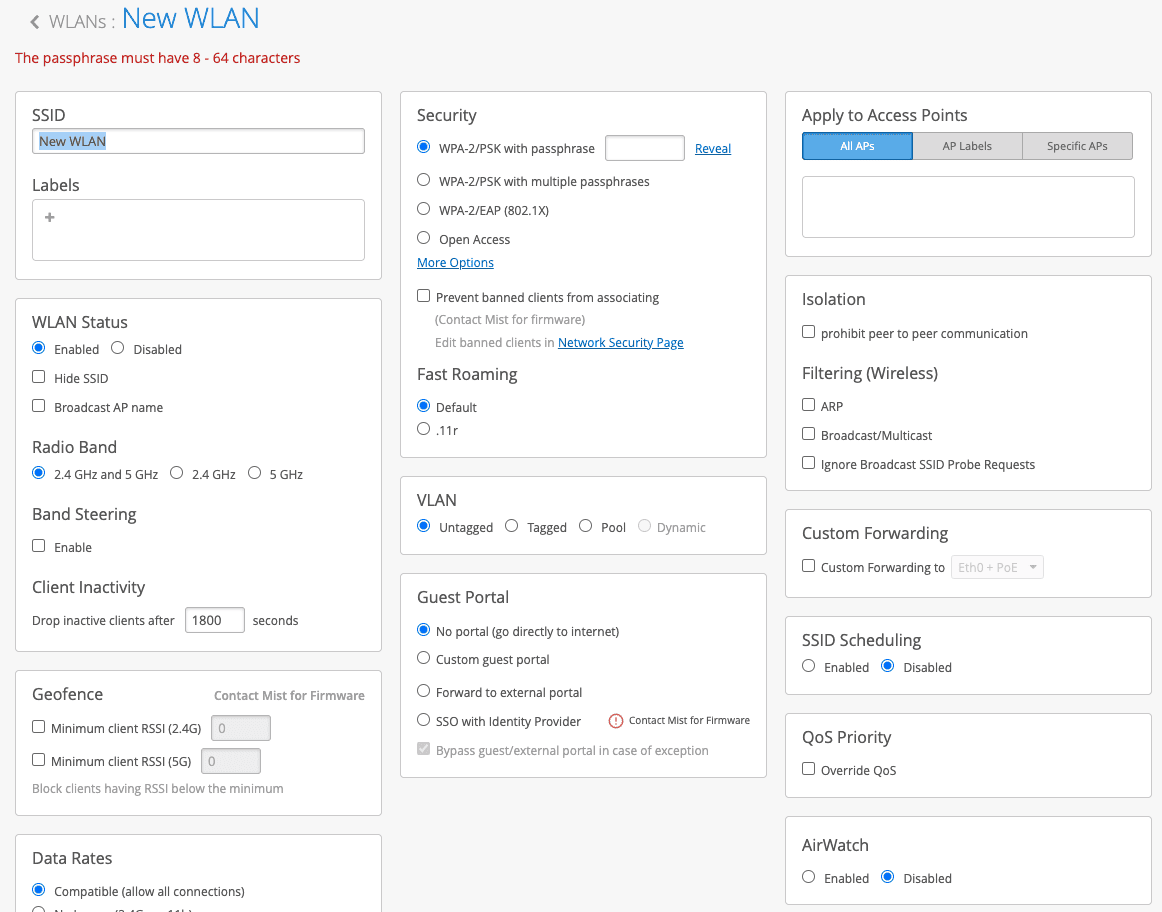This screenshot has width=1162, height=912.
Task: Click the back chevron next to WLANs
Action: 35,22
